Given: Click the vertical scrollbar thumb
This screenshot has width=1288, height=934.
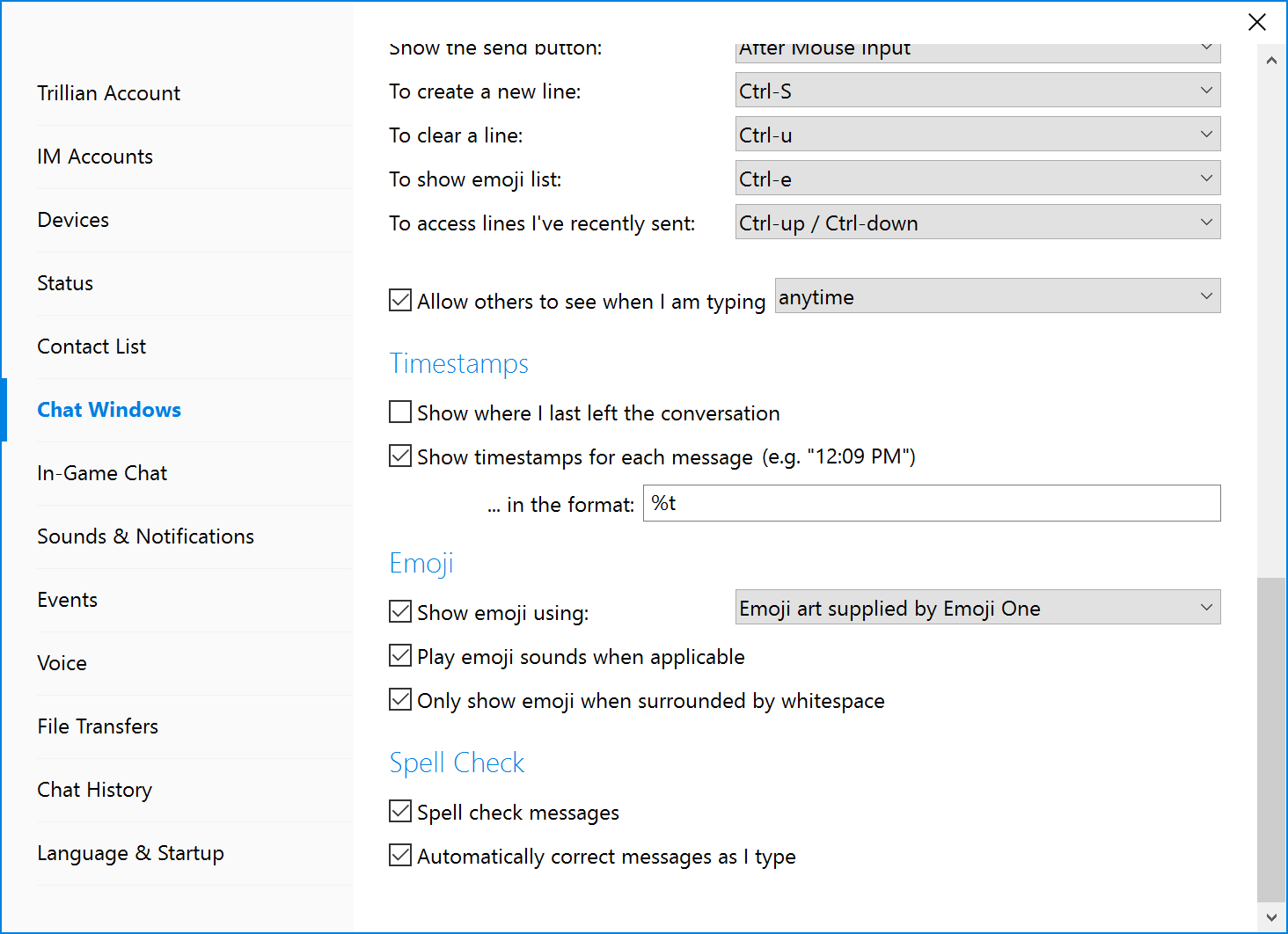Looking at the screenshot, I should point(1271,740).
